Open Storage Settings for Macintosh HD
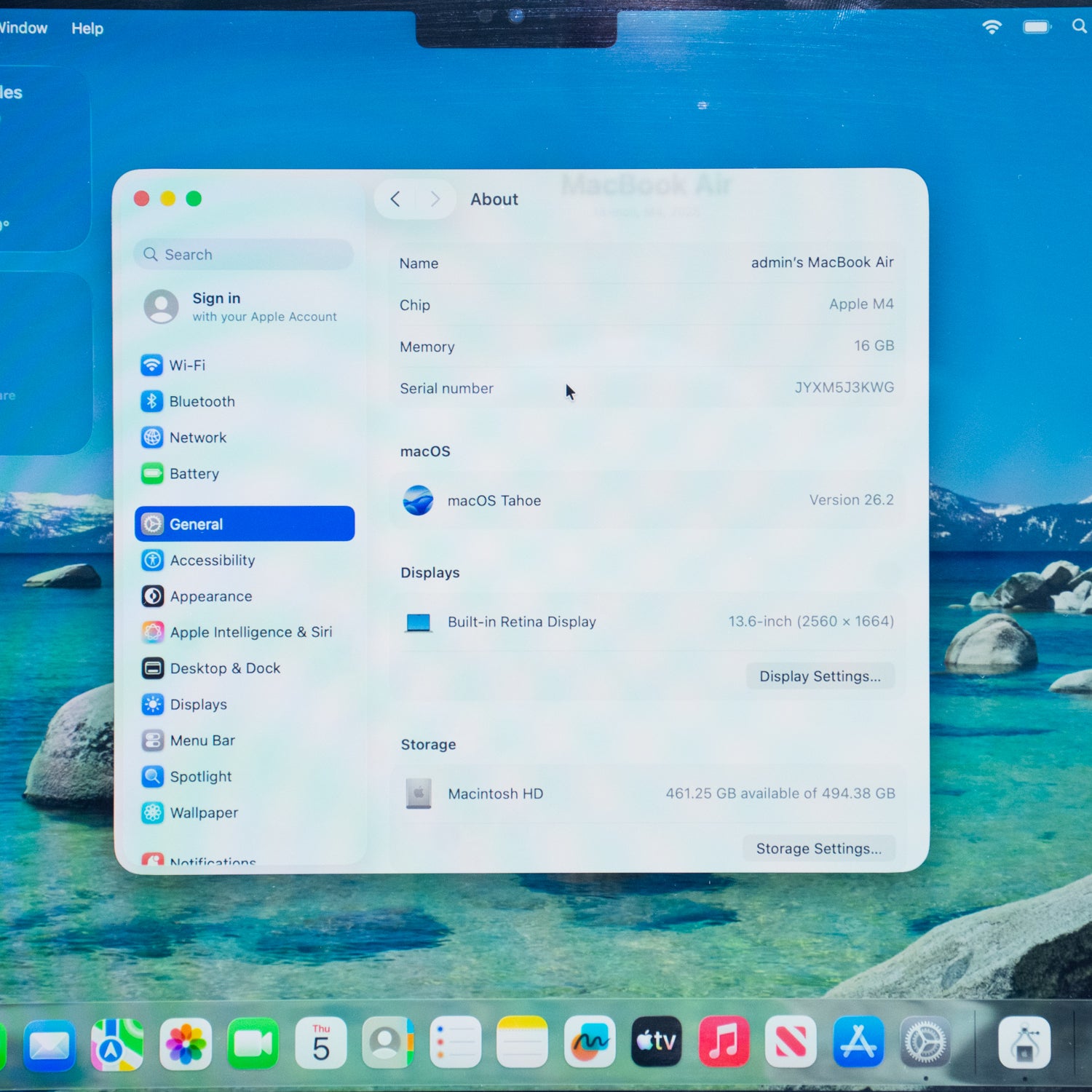 point(818,848)
